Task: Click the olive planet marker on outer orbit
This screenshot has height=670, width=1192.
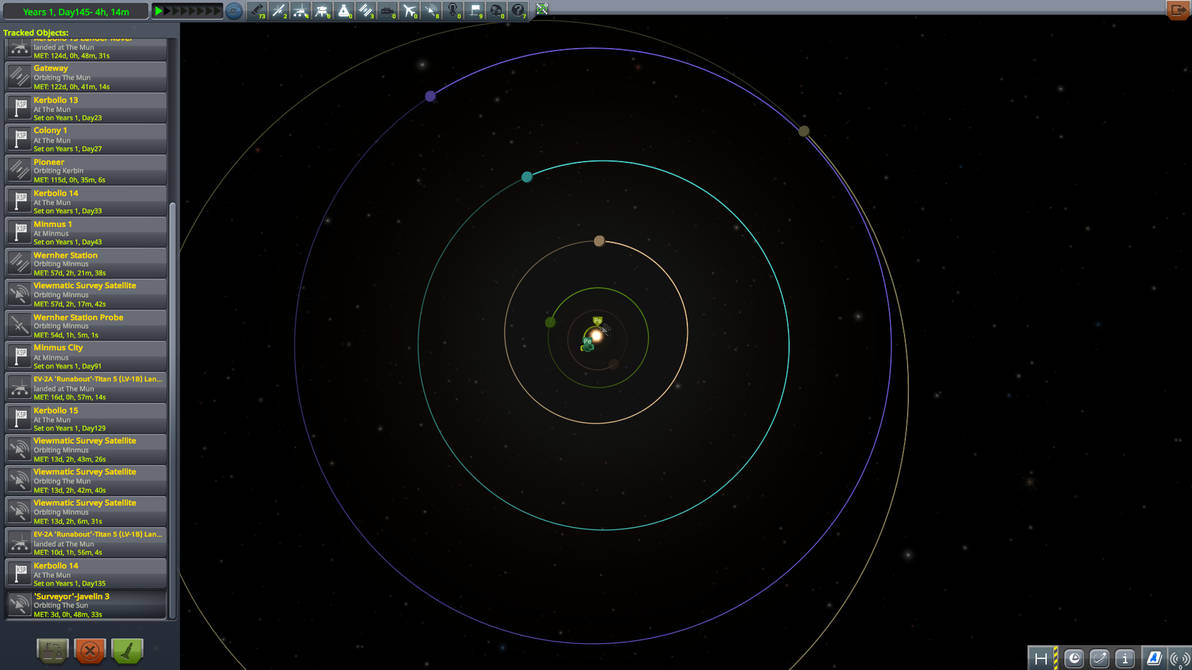Action: tap(804, 131)
